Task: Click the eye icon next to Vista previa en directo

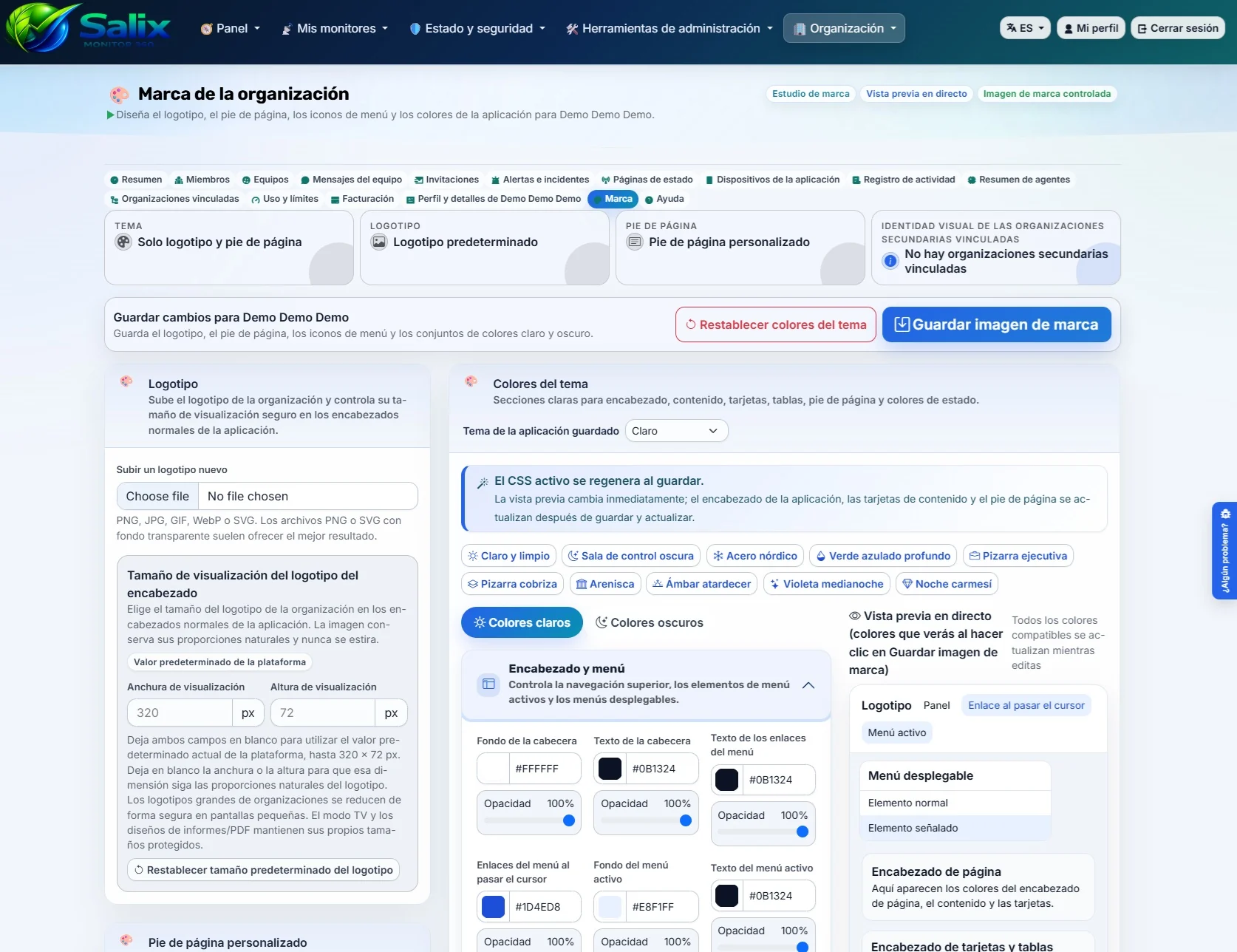Action: coord(855,616)
